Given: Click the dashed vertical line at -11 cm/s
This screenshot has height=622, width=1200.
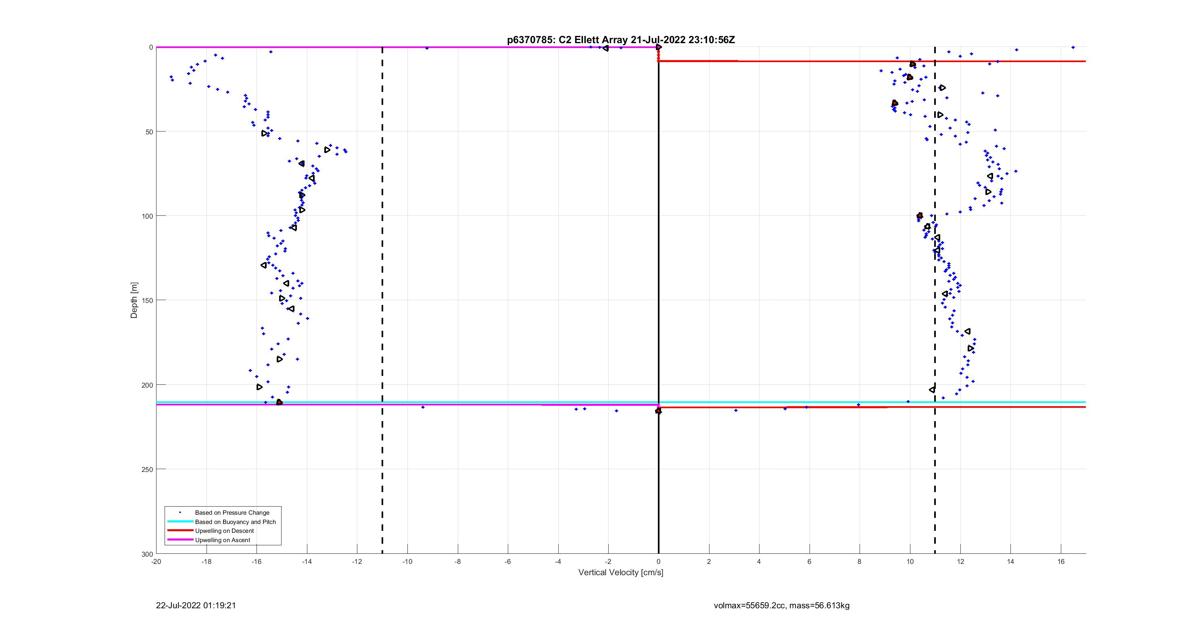Looking at the screenshot, I should [383, 300].
